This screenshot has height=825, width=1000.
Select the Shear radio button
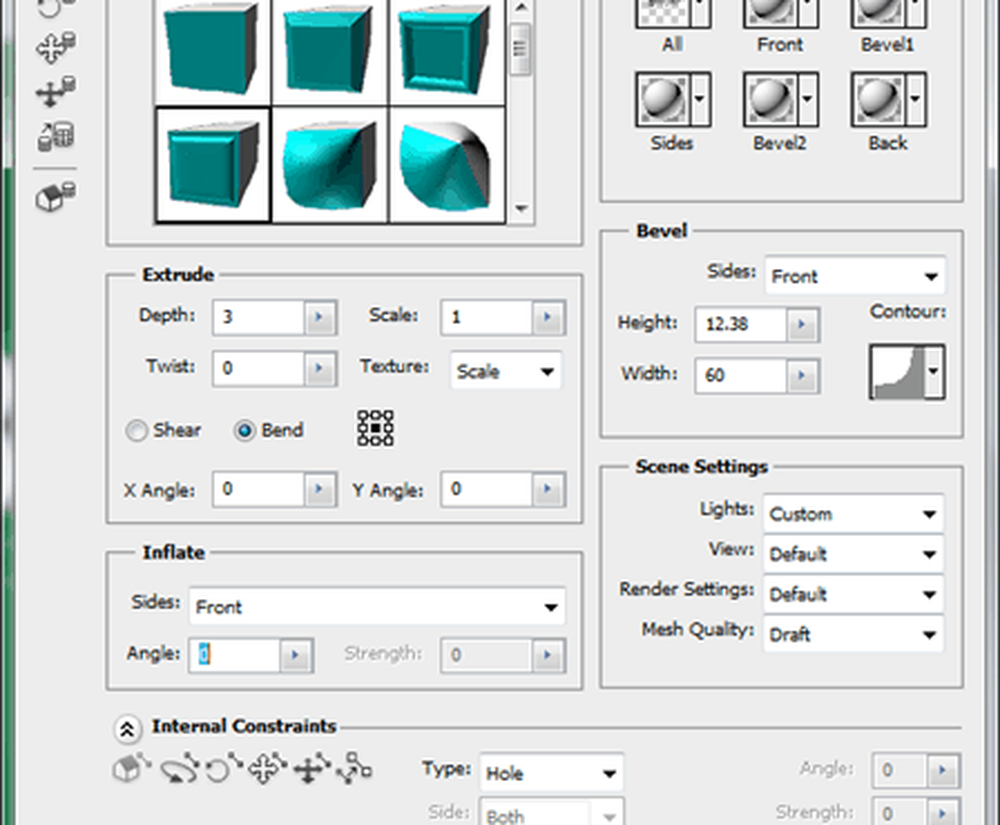pos(137,431)
